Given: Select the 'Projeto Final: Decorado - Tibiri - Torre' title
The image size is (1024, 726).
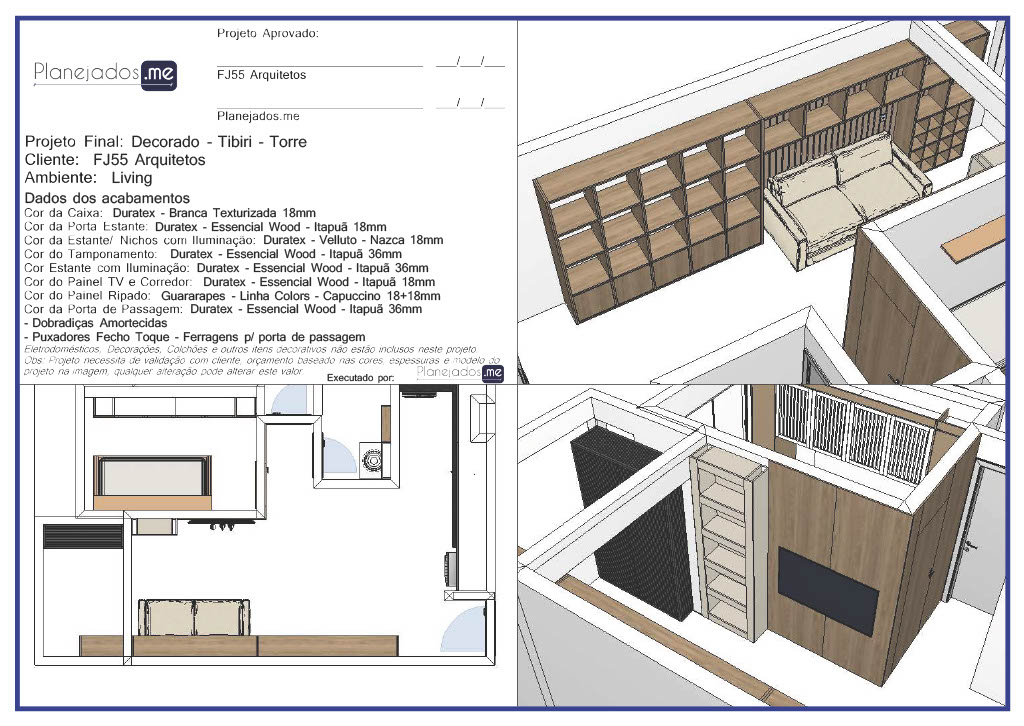Looking at the screenshot, I should (165, 142).
